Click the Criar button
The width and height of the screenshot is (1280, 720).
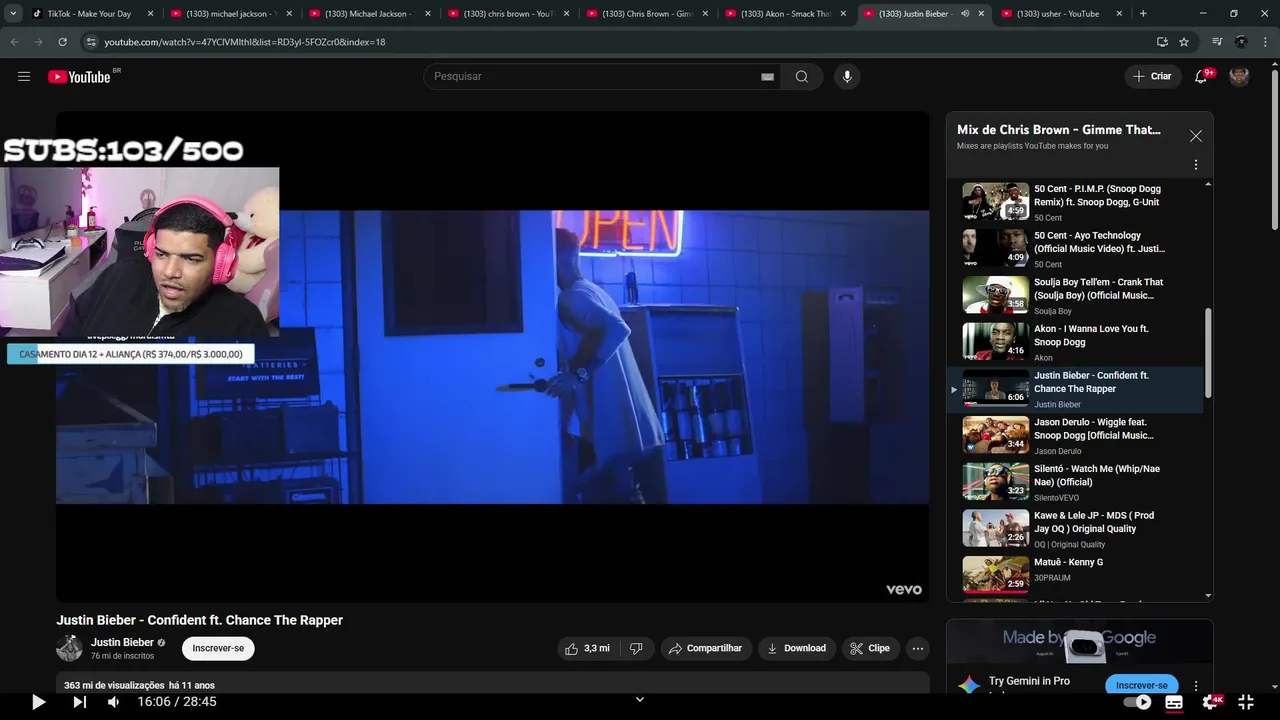pyautogui.click(x=1152, y=76)
